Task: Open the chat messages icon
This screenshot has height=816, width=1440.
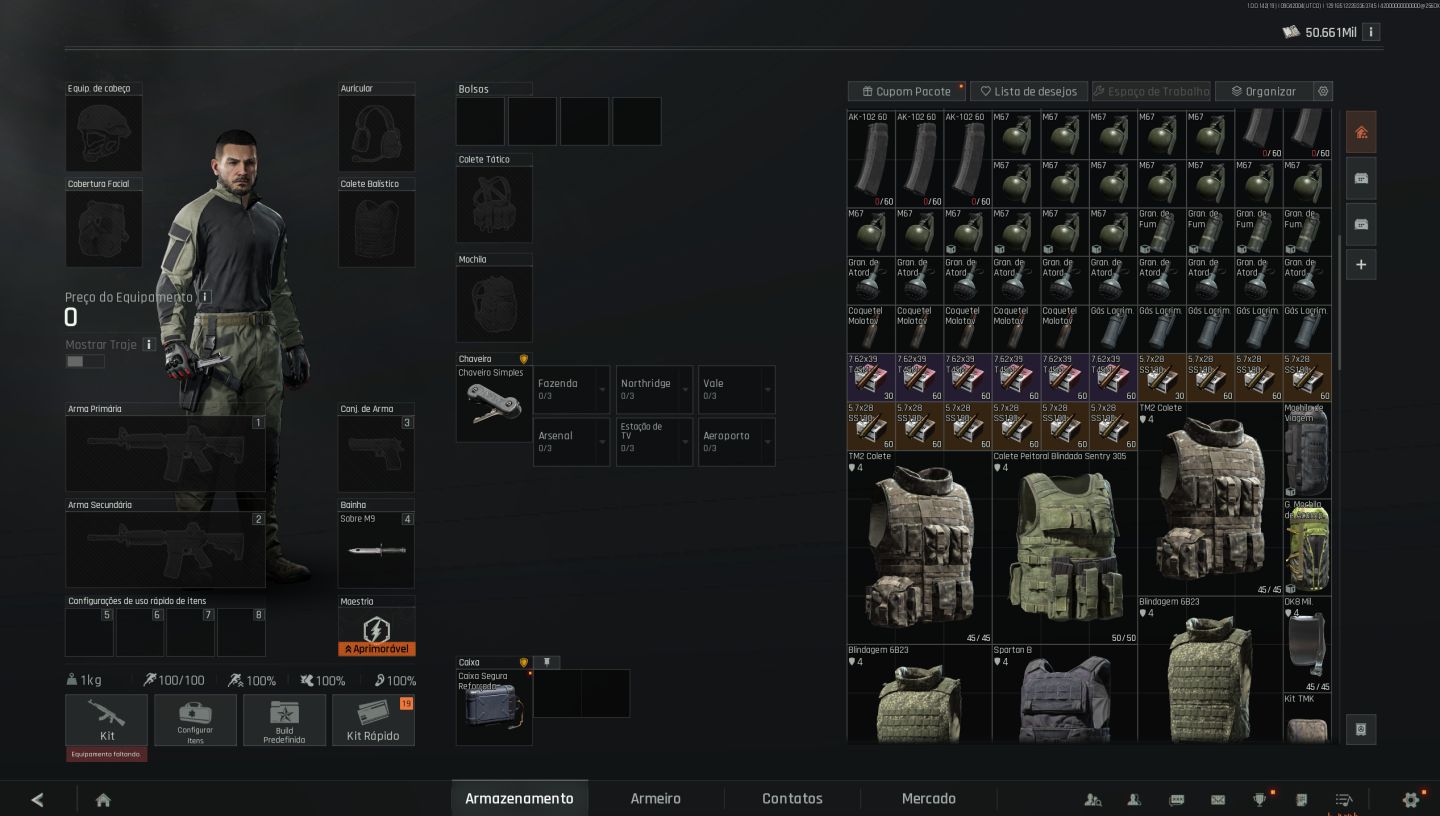Action: [1177, 799]
